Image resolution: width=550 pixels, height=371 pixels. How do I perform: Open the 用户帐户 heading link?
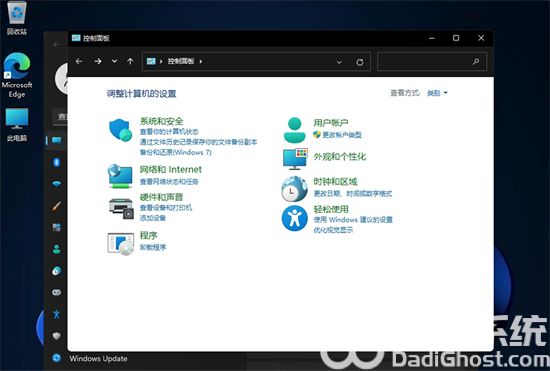pyautogui.click(x=331, y=123)
